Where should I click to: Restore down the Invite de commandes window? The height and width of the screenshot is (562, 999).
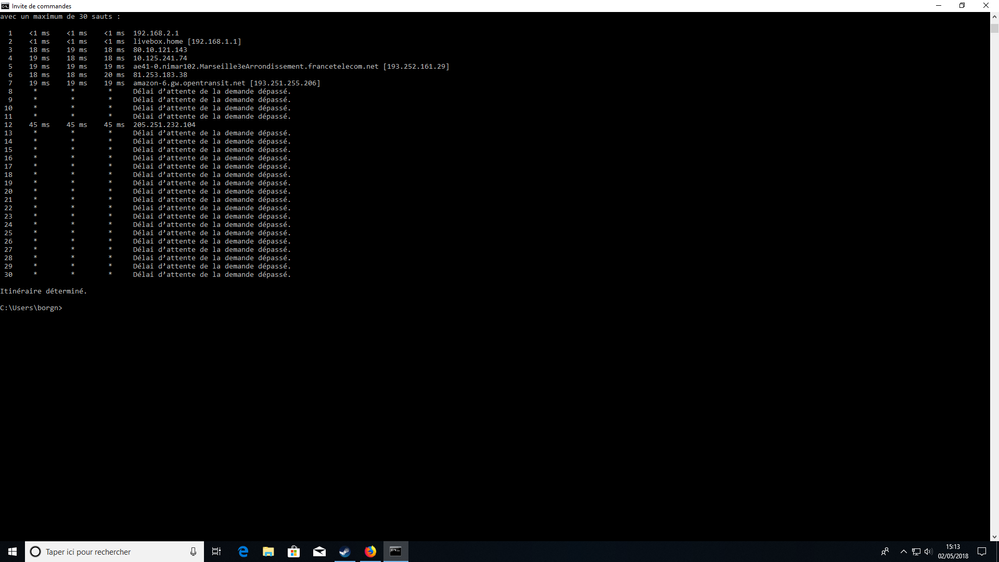coord(962,5)
